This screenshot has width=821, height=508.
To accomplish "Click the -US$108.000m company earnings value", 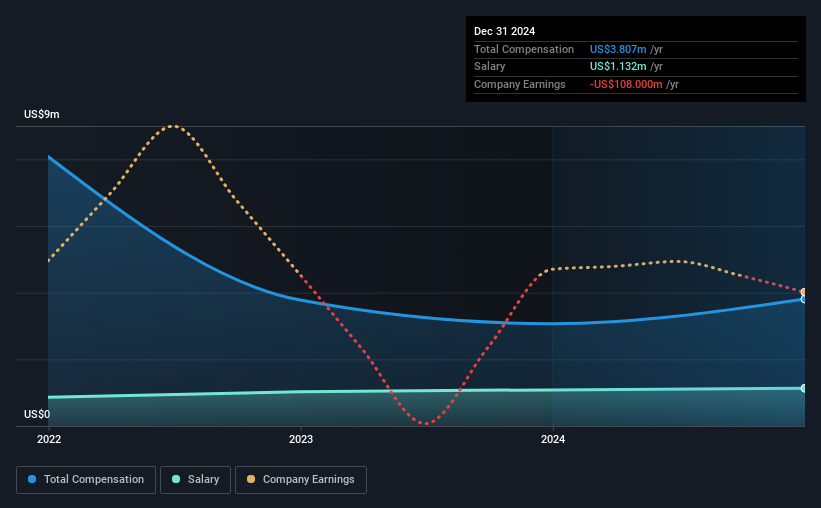I will (x=626, y=84).
